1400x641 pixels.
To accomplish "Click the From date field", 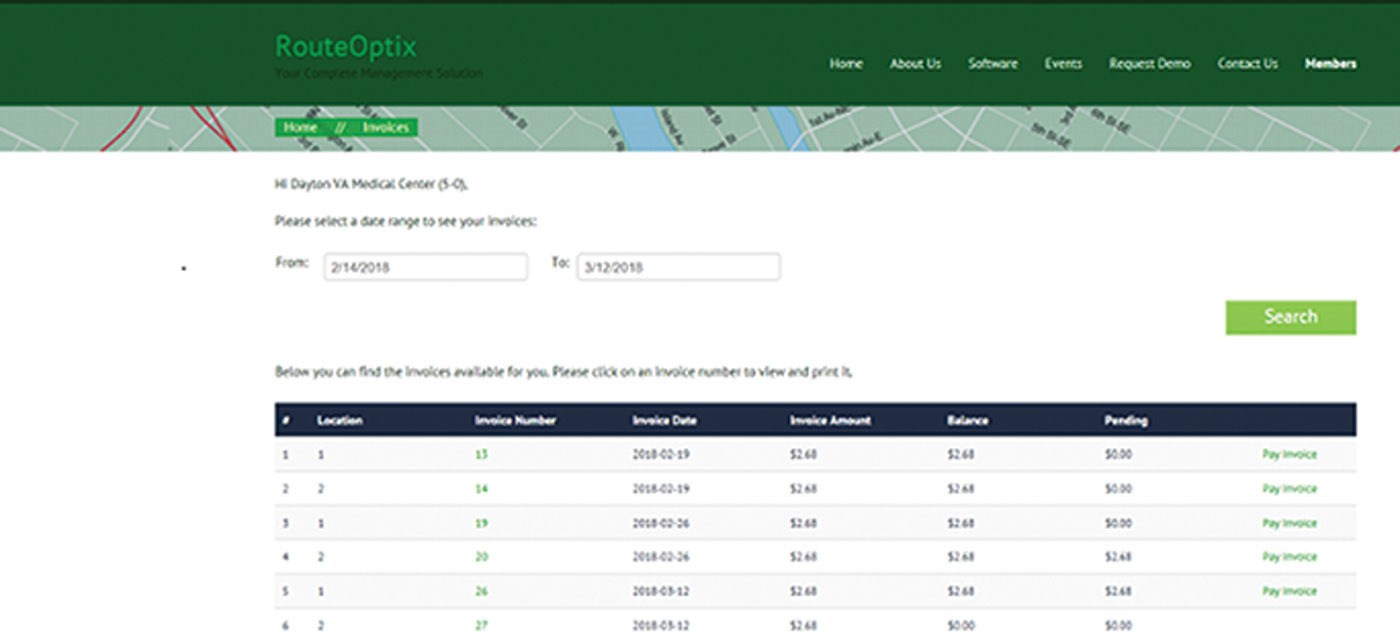I will click(426, 266).
